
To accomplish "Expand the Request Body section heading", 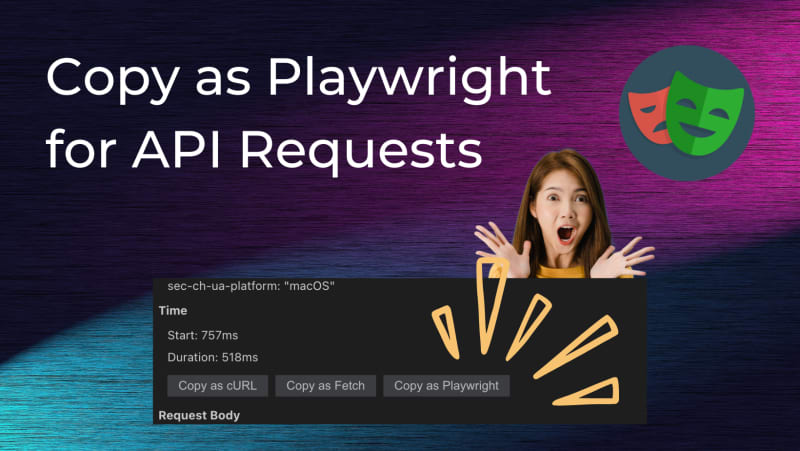I will pyautogui.click(x=199, y=414).
